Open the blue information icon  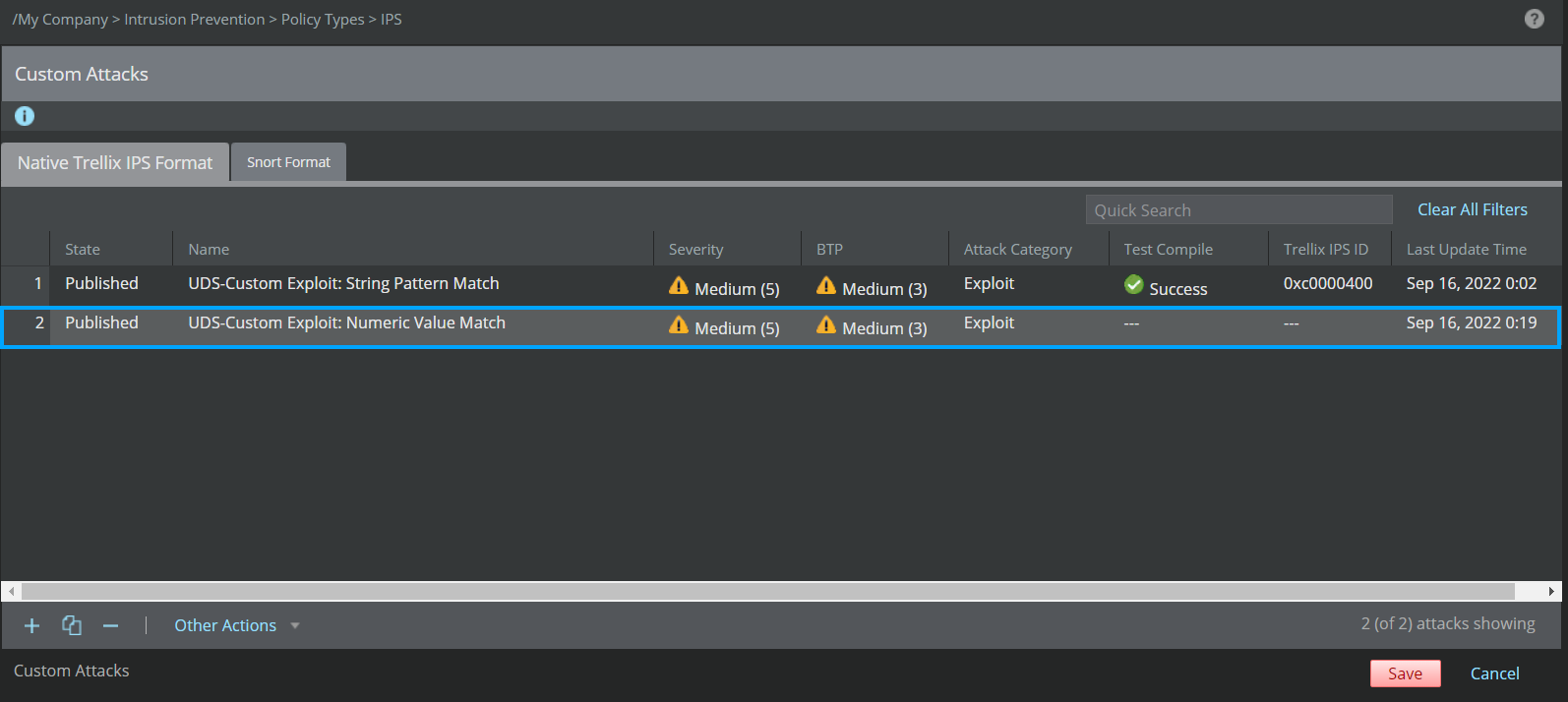tap(25, 116)
